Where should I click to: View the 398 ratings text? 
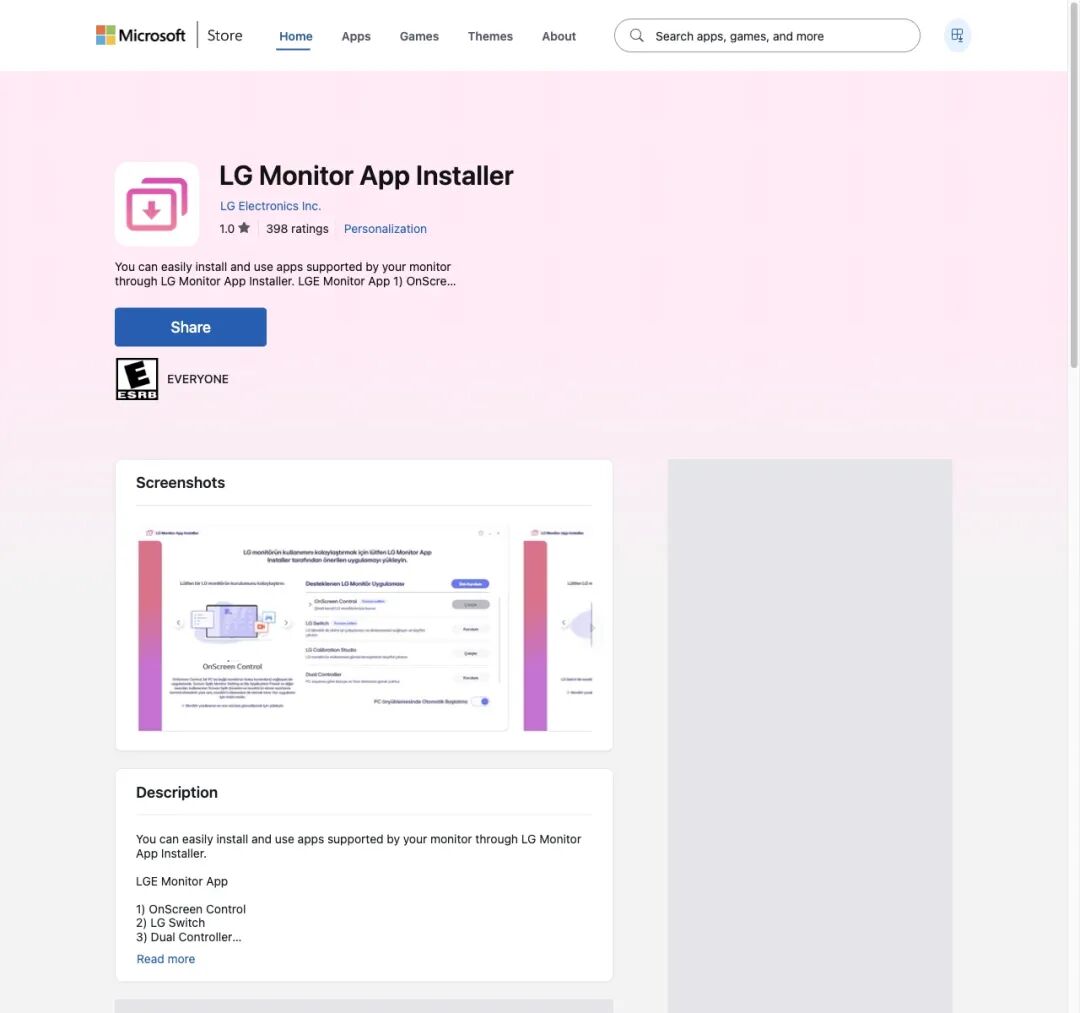click(297, 229)
